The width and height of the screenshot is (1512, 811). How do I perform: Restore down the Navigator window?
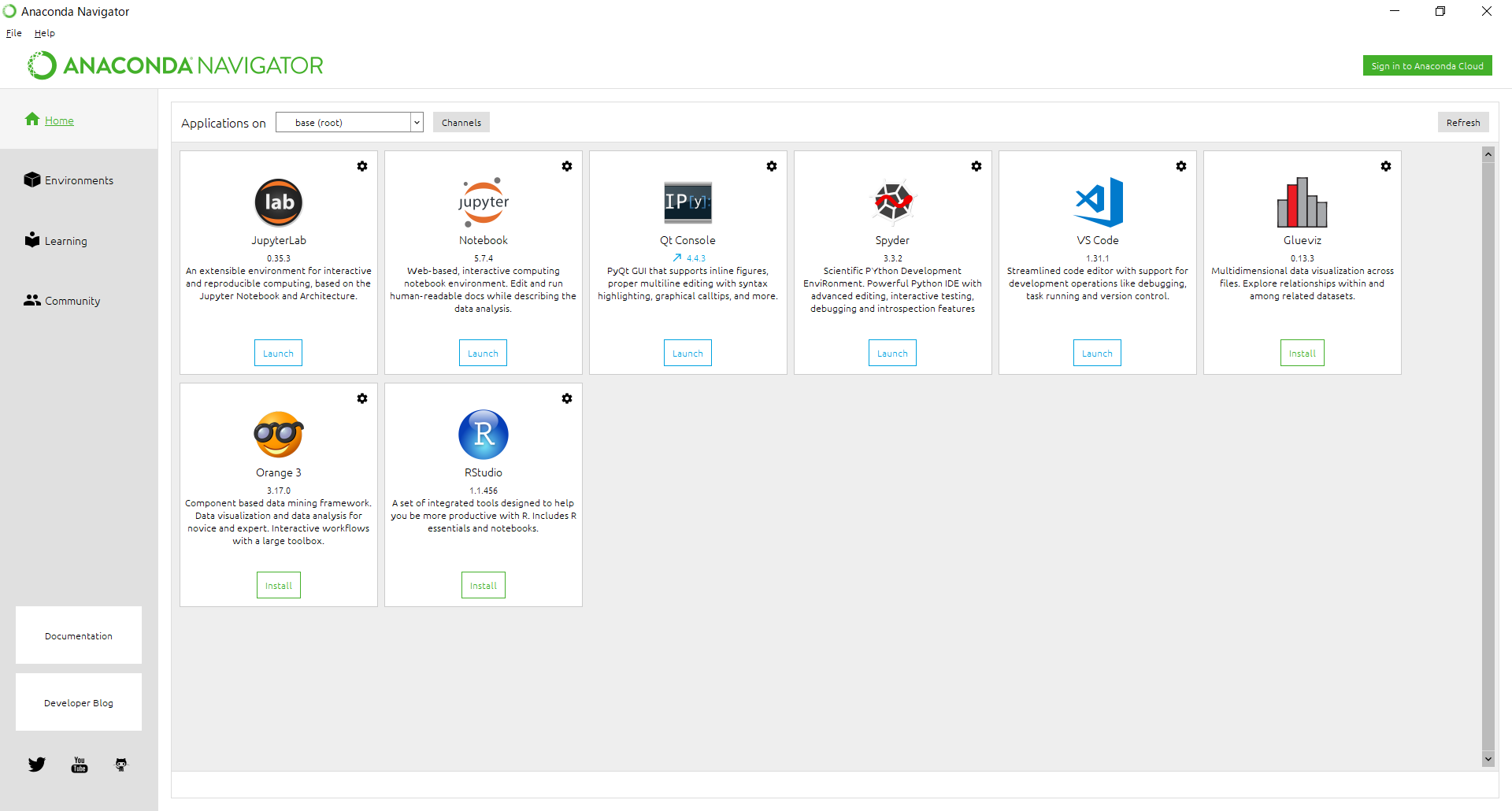[x=1440, y=11]
